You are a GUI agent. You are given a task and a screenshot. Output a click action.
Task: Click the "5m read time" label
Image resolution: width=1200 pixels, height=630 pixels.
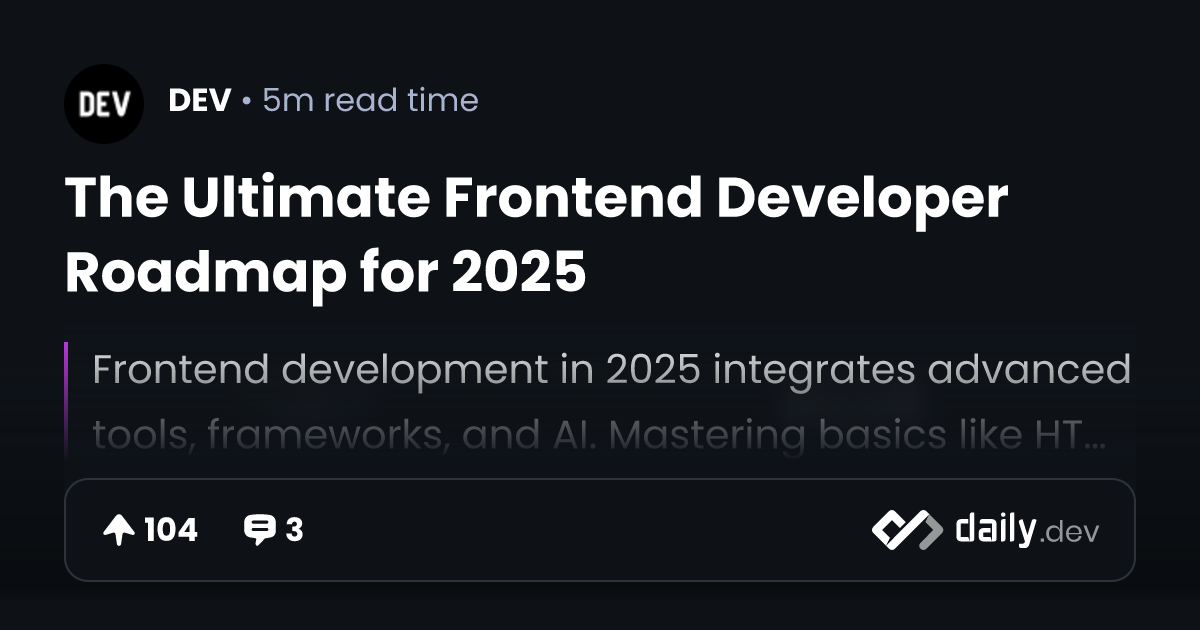(x=370, y=100)
